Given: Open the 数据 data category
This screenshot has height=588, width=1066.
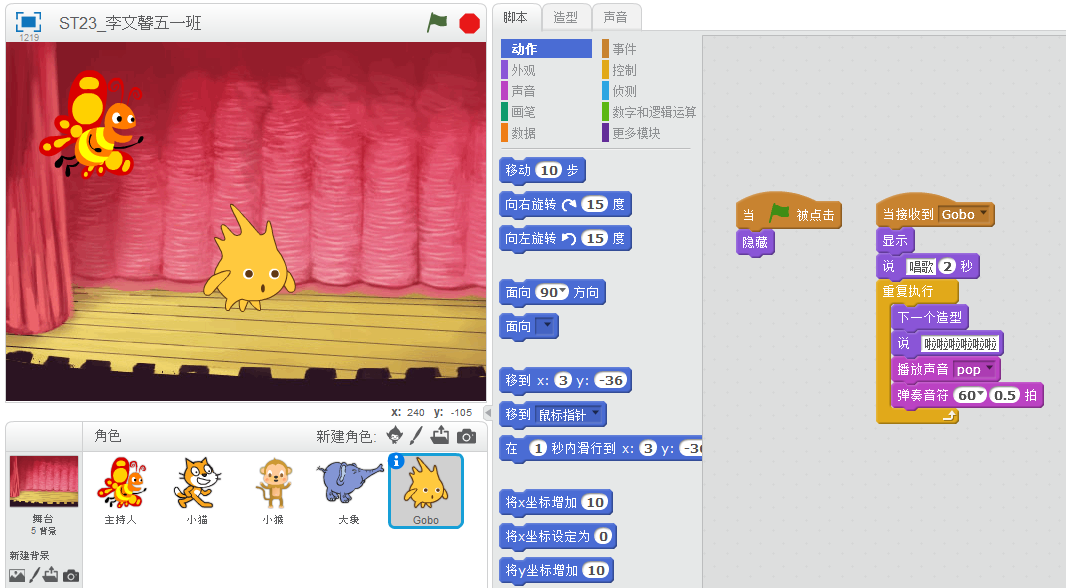Looking at the screenshot, I should tap(523, 133).
